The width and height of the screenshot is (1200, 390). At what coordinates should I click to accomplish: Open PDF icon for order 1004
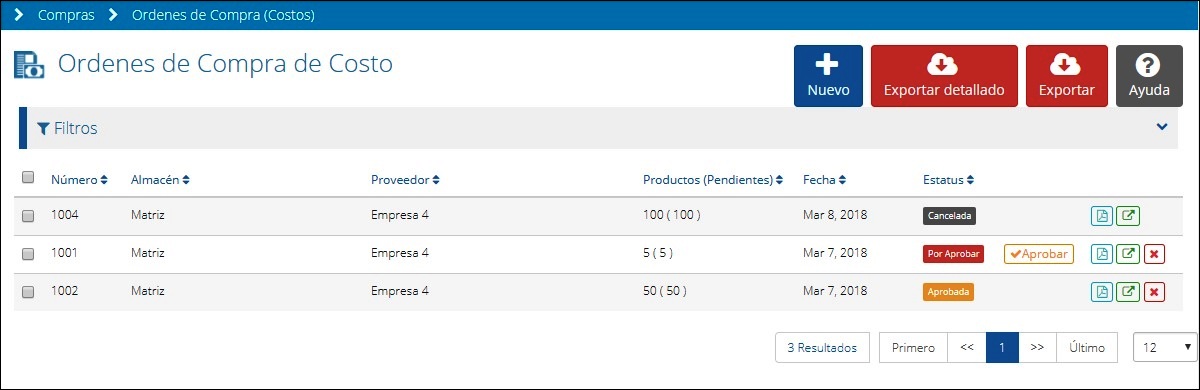coord(1101,216)
